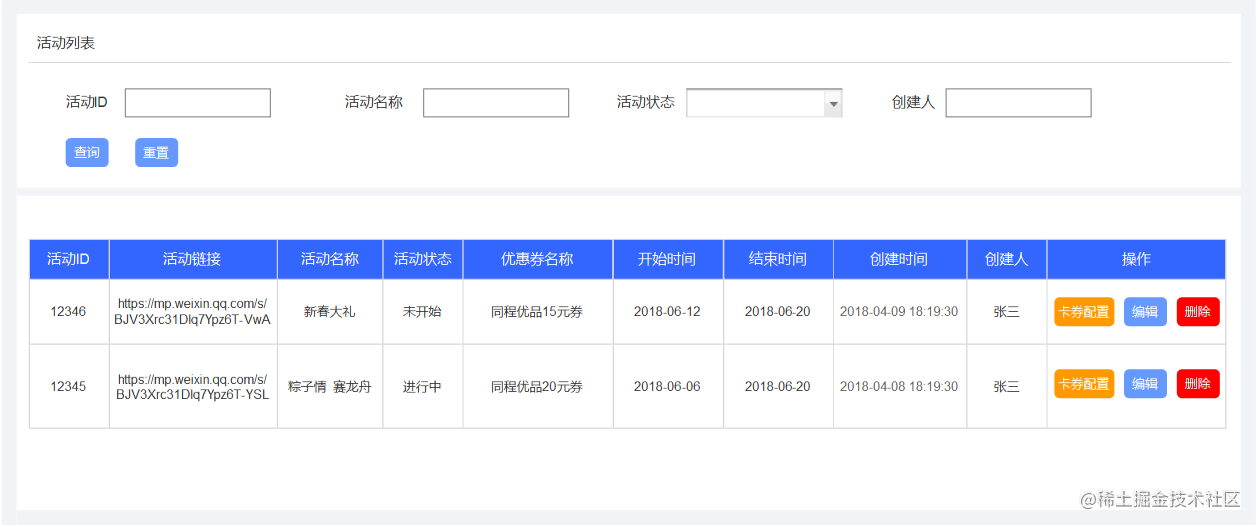Click the 重置 reset button
The height and width of the screenshot is (527, 1258).
[x=156, y=153]
